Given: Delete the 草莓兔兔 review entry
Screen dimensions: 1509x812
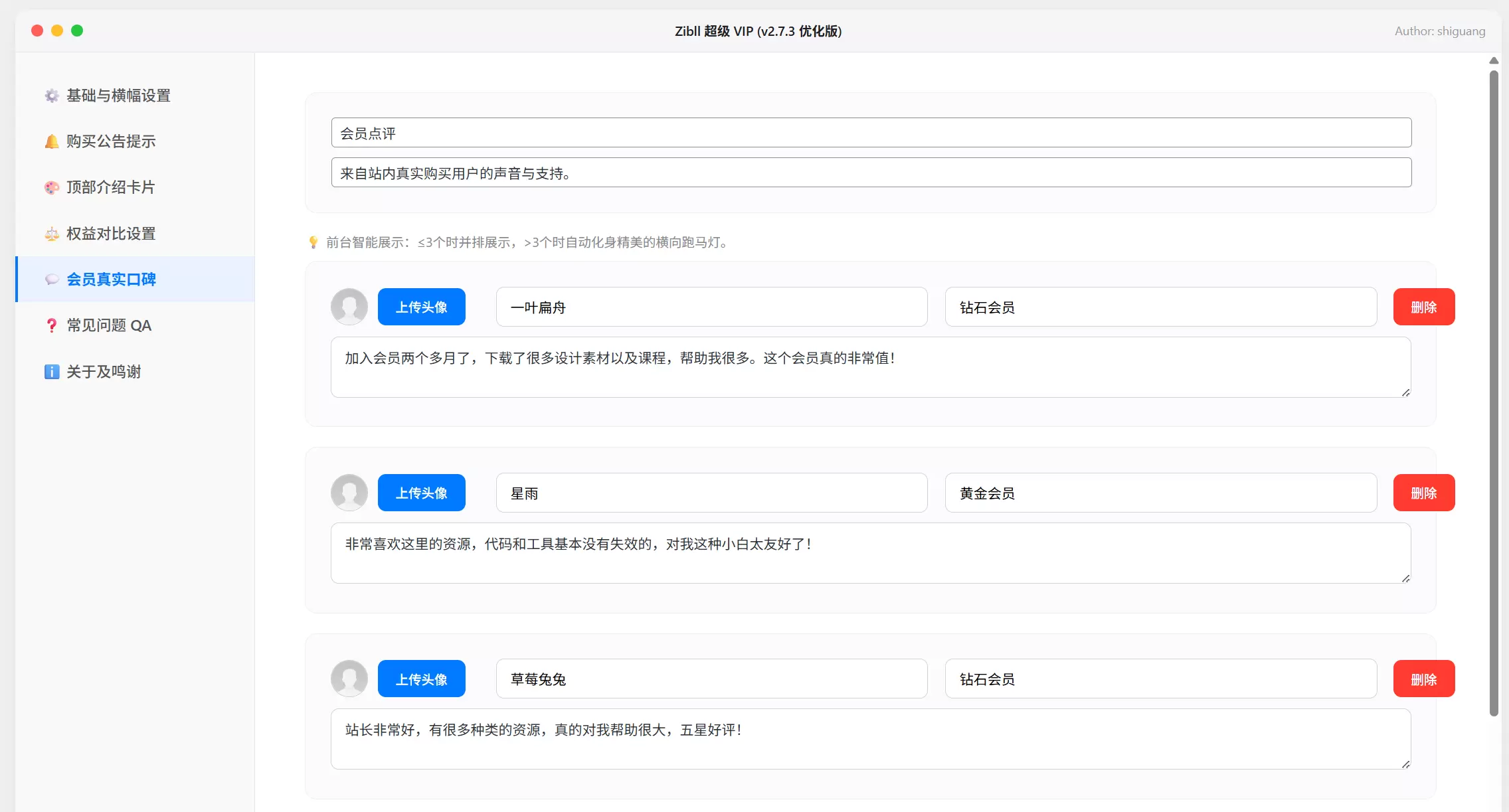Looking at the screenshot, I should [1424, 679].
